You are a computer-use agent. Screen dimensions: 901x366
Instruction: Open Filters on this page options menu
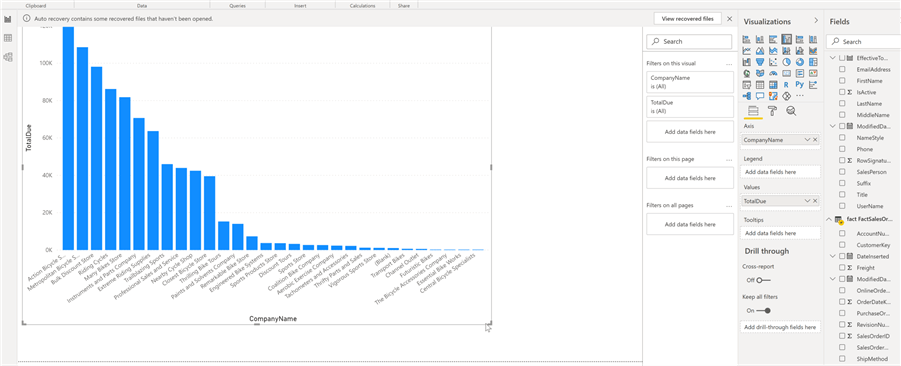[729, 159]
